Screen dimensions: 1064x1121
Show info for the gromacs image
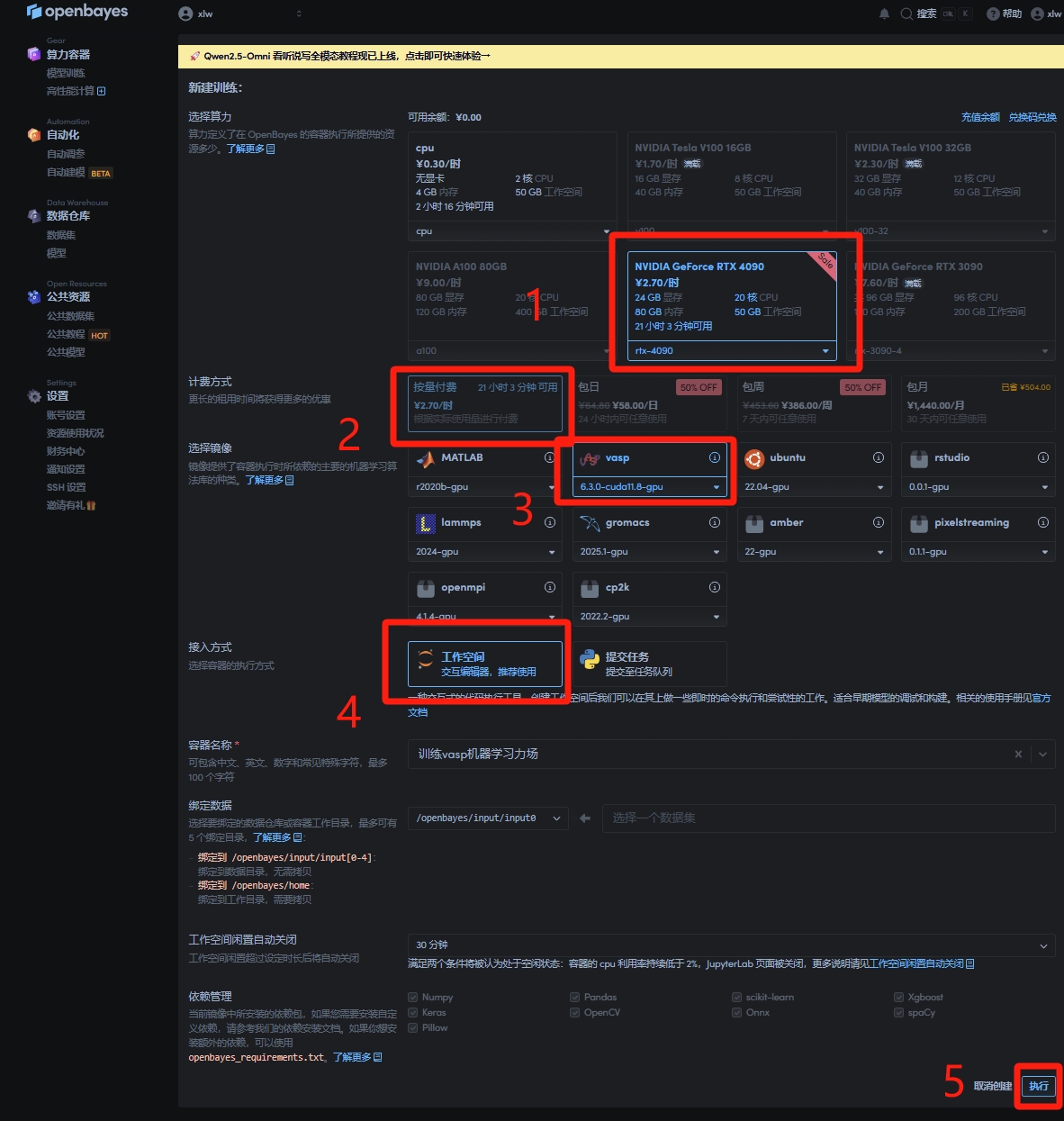[715, 522]
